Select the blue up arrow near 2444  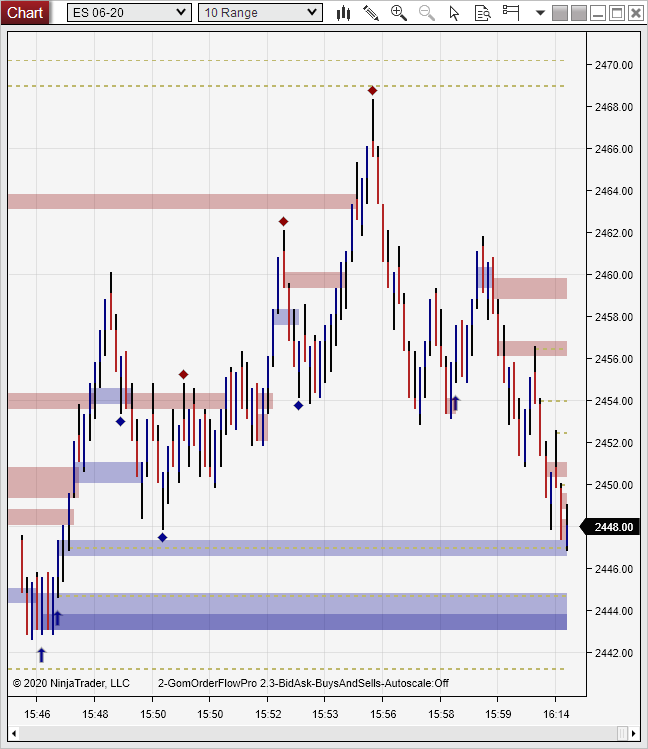(x=57, y=618)
